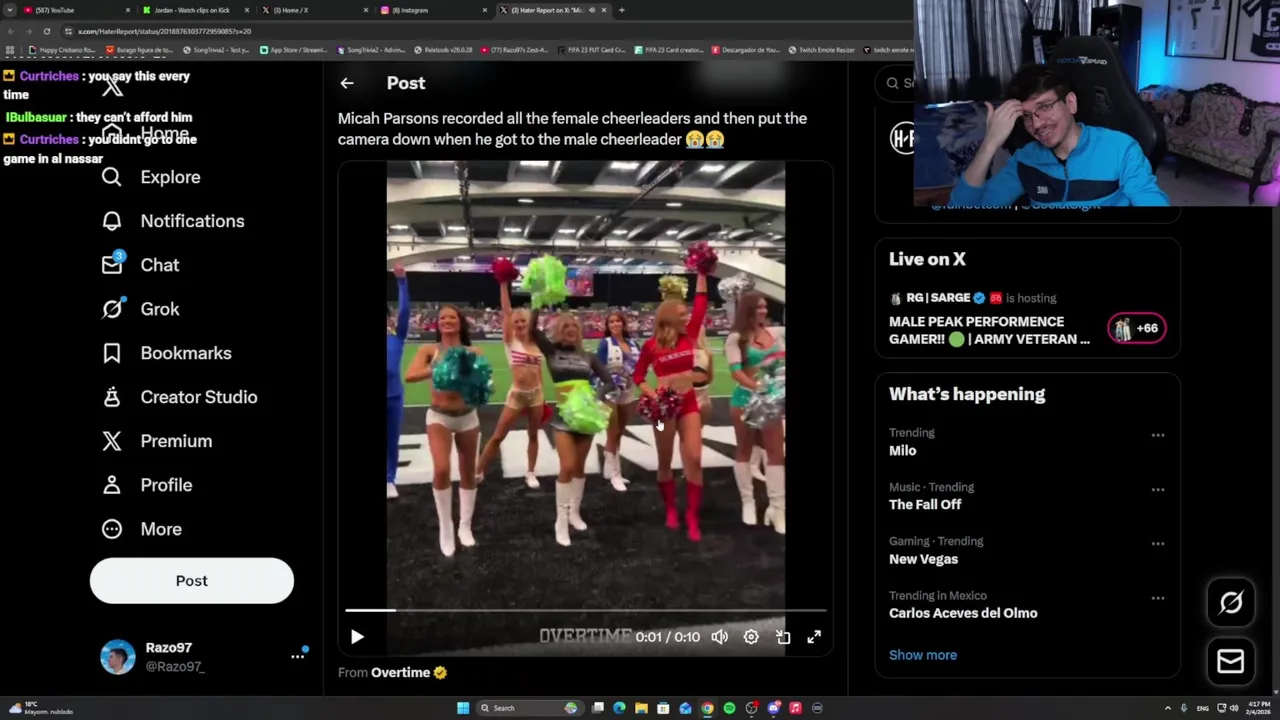The width and height of the screenshot is (1280, 720).
Task: Open The Fall Off music trend
Action: coord(925,505)
